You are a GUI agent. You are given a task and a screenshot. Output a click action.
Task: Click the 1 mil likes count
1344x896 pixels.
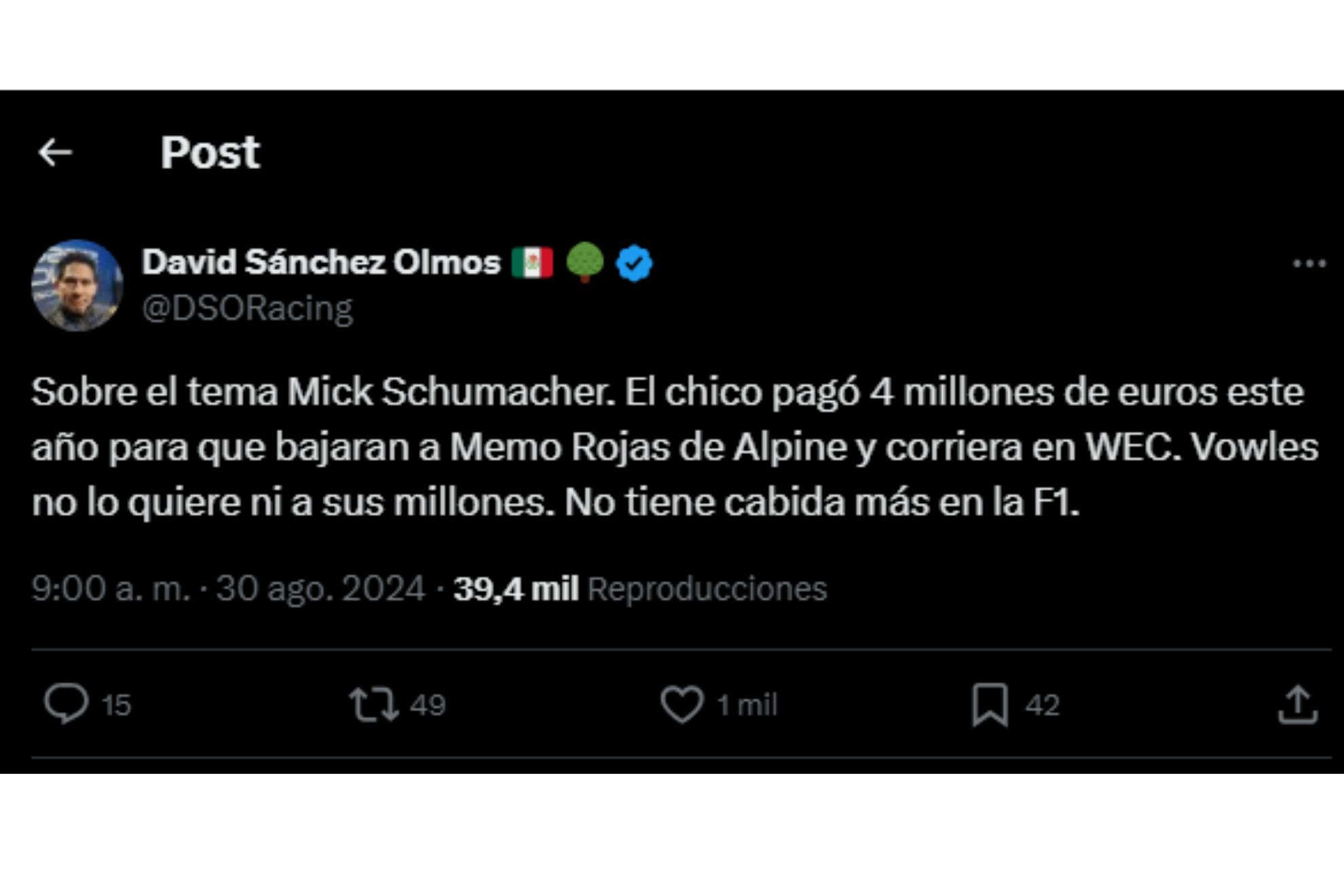click(x=747, y=705)
